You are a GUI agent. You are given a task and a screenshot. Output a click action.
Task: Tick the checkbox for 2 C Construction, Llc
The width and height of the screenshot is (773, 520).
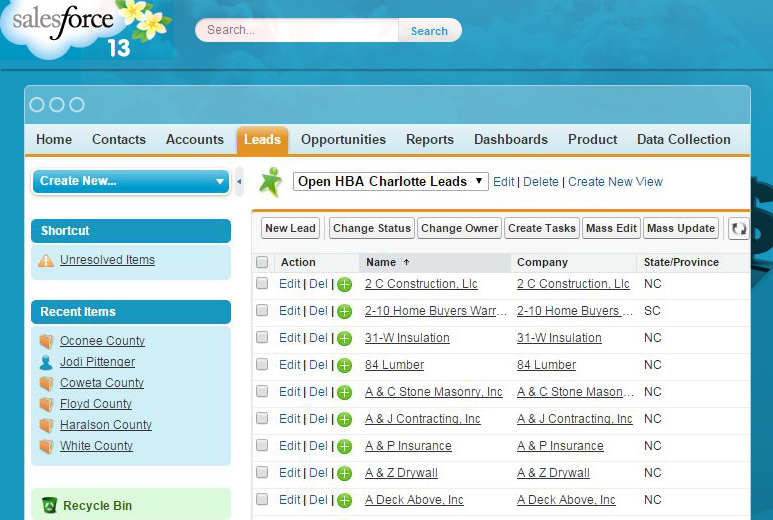(262, 284)
